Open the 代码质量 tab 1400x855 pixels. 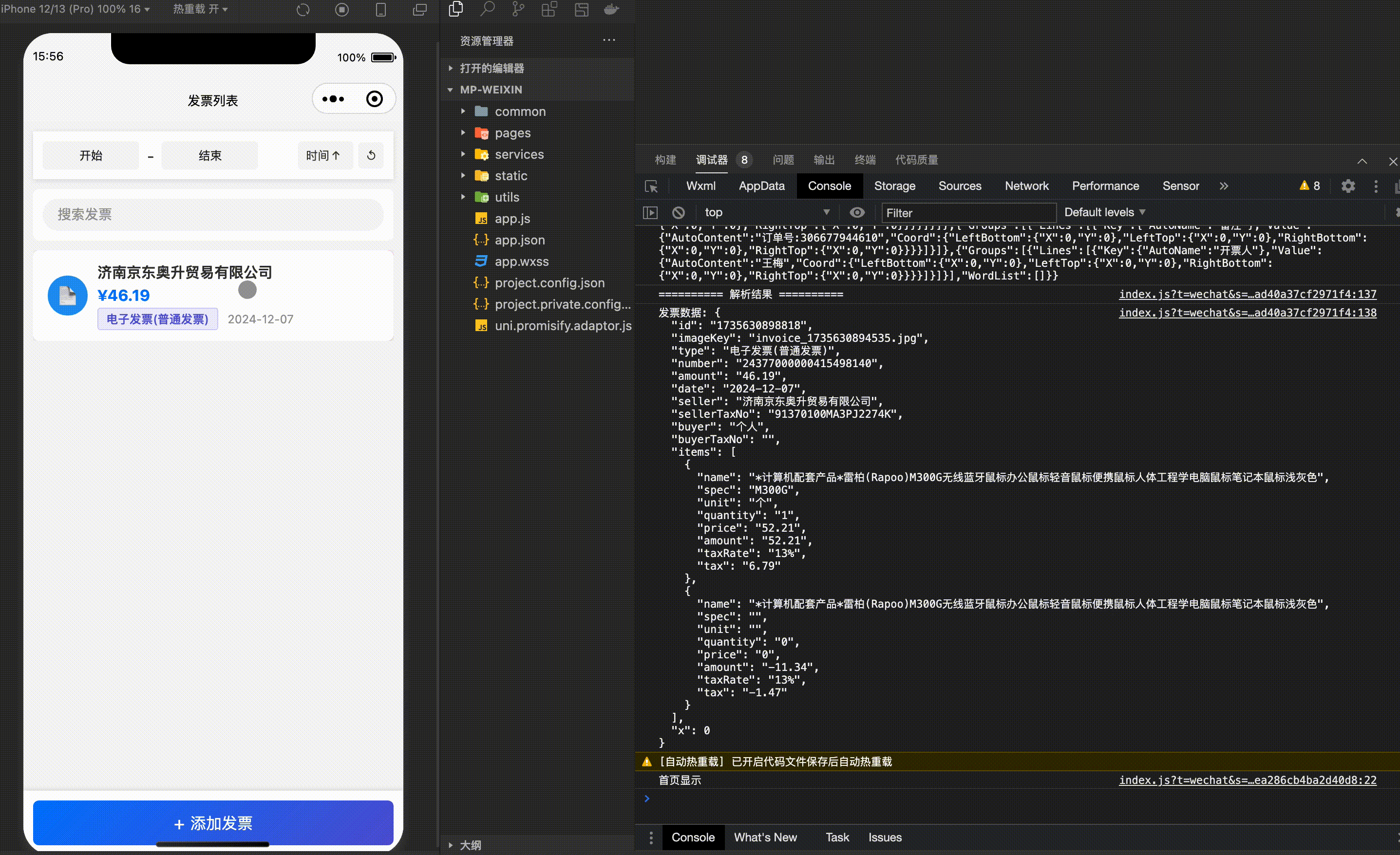click(x=916, y=160)
